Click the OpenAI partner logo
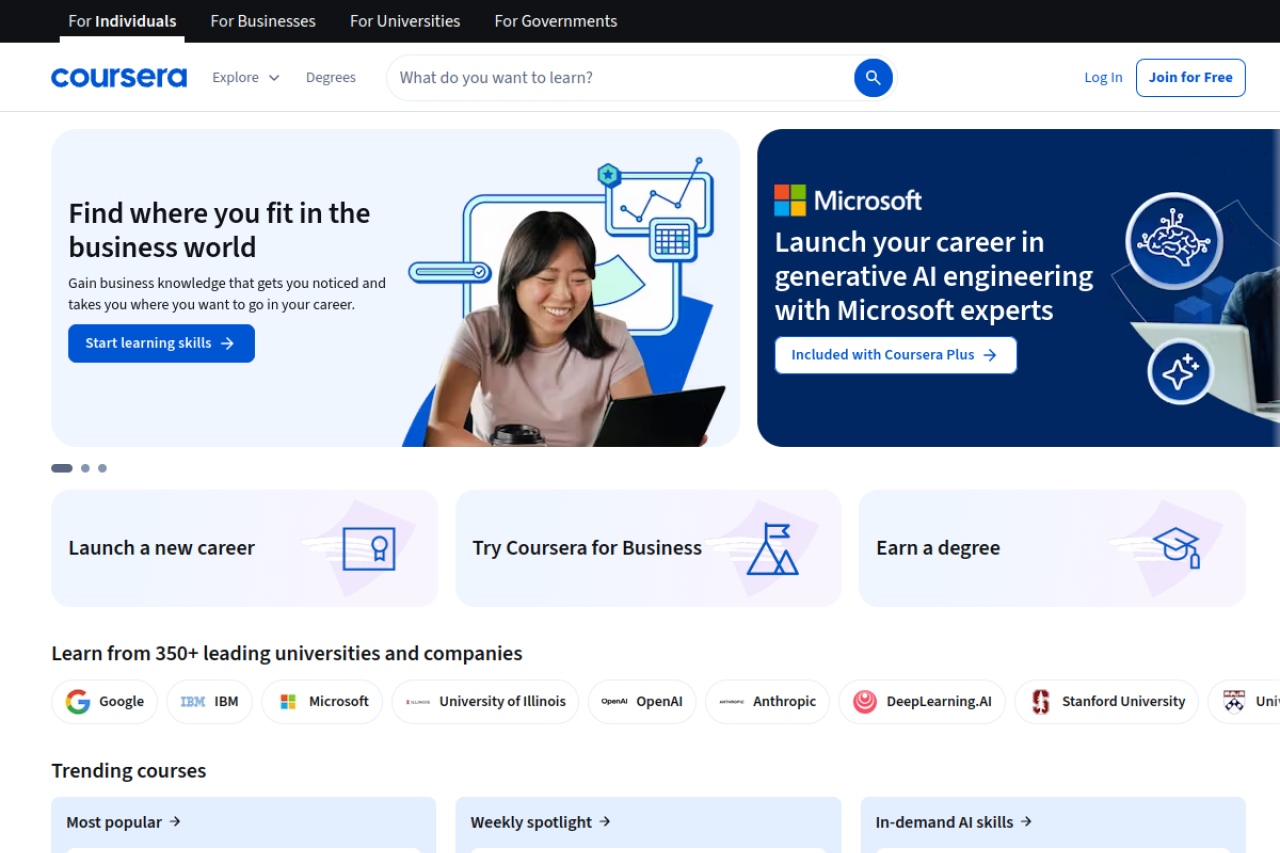 click(x=641, y=701)
